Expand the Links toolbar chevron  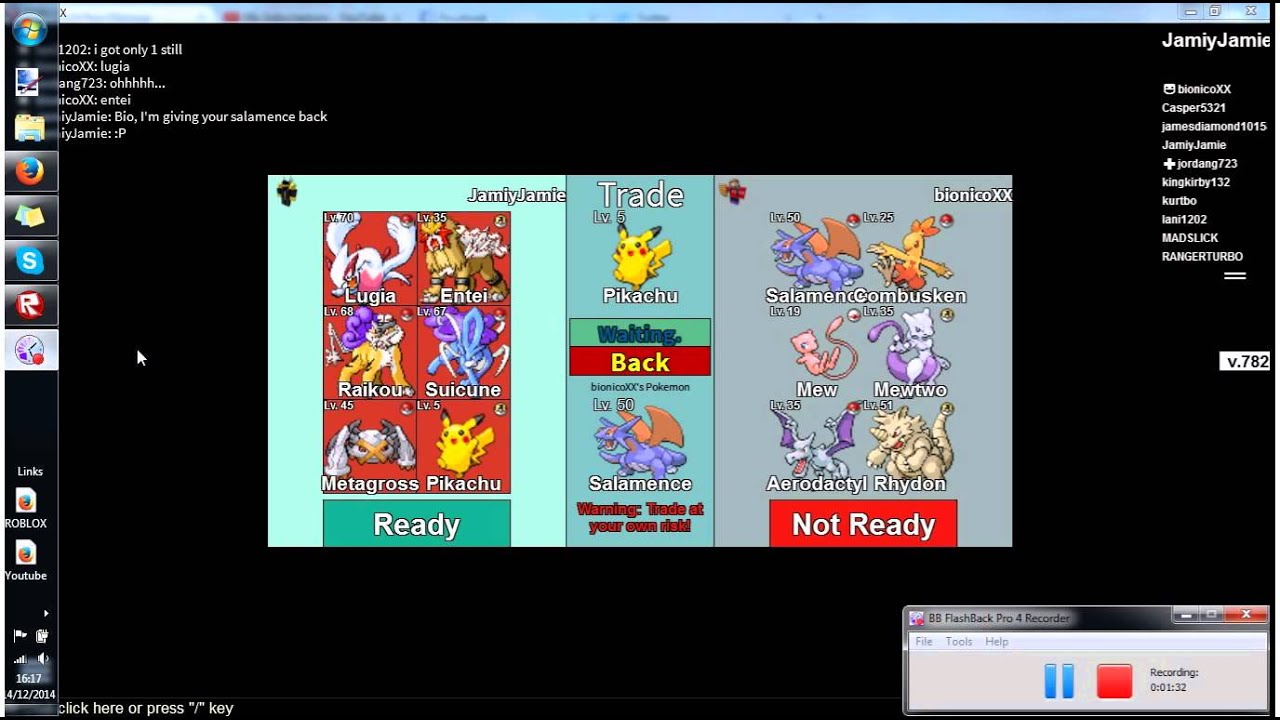click(46, 613)
